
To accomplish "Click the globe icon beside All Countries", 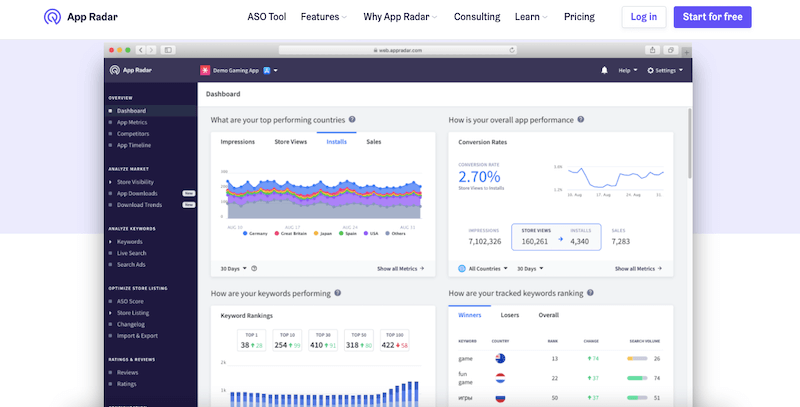I will click(462, 268).
